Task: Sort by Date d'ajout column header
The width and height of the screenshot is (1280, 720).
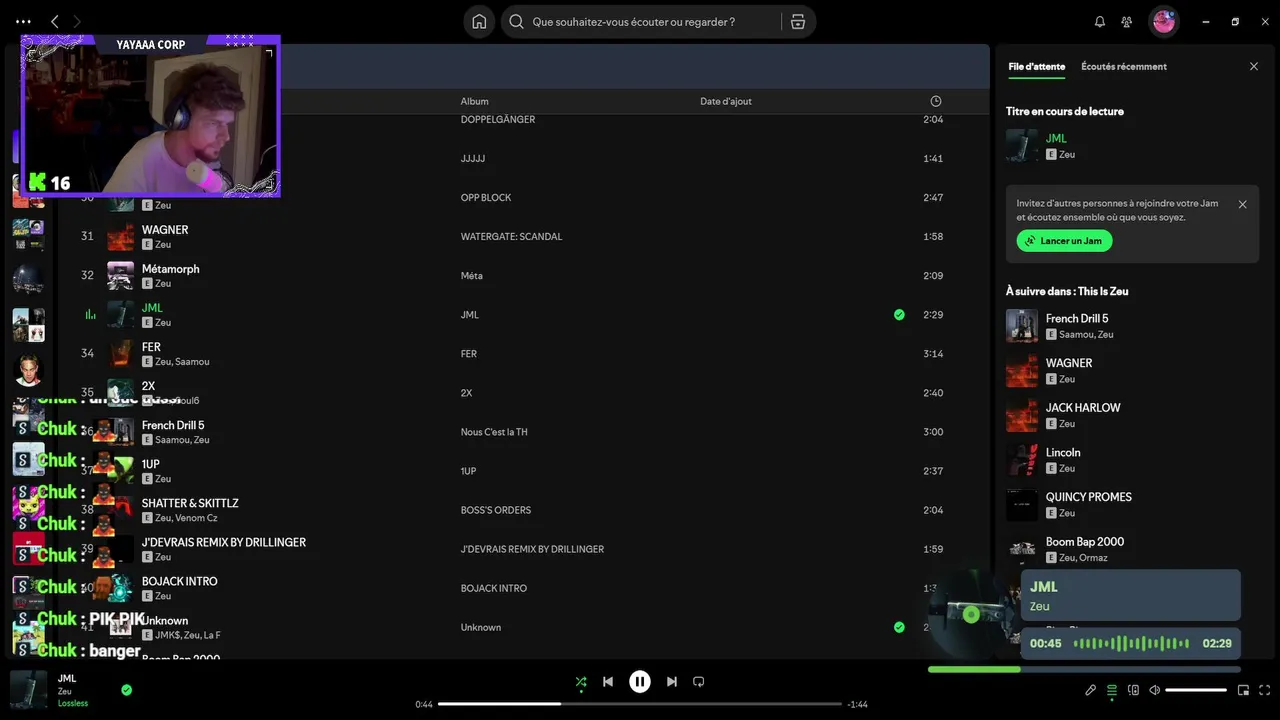Action: click(726, 102)
